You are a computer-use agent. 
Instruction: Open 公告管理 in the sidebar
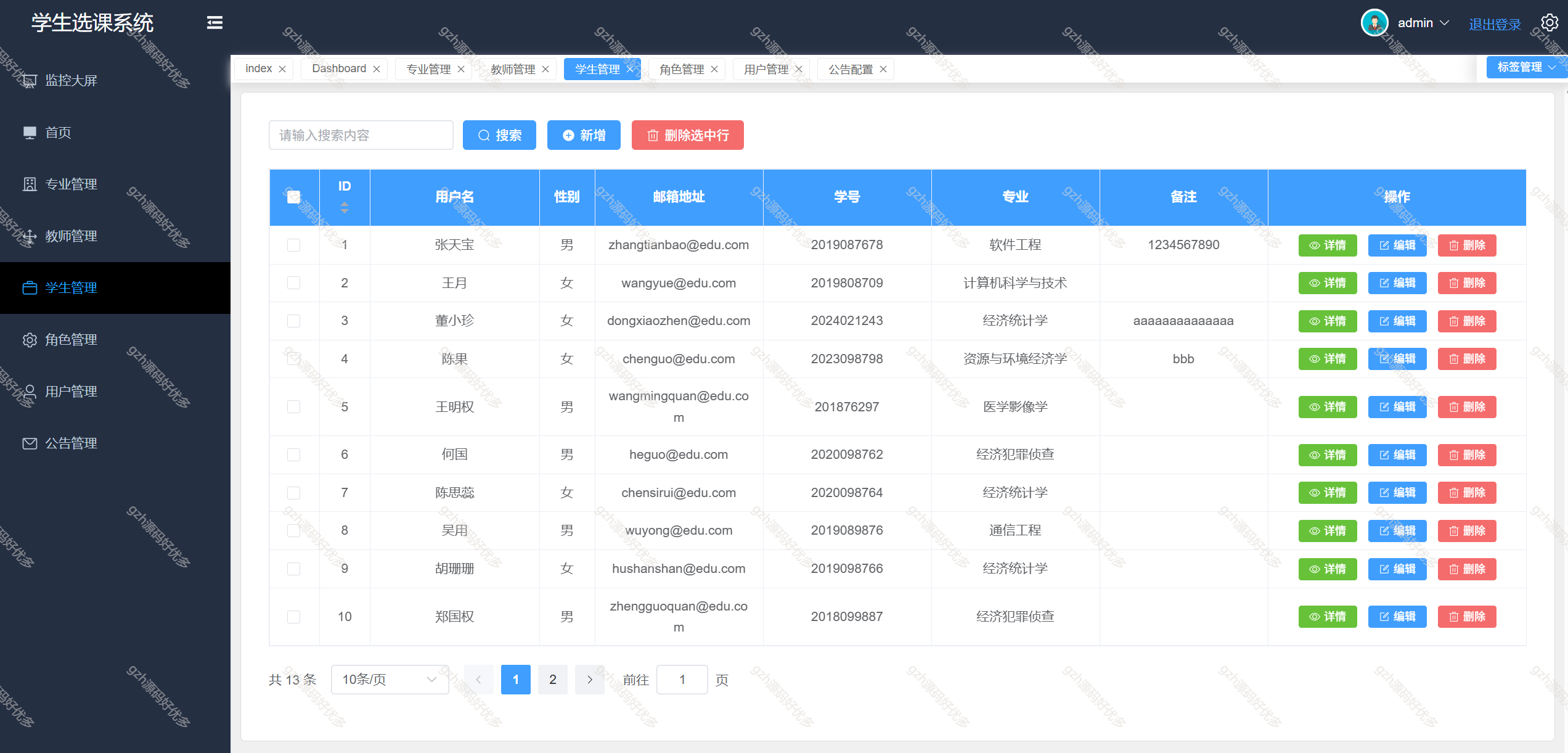pyautogui.click(x=71, y=443)
